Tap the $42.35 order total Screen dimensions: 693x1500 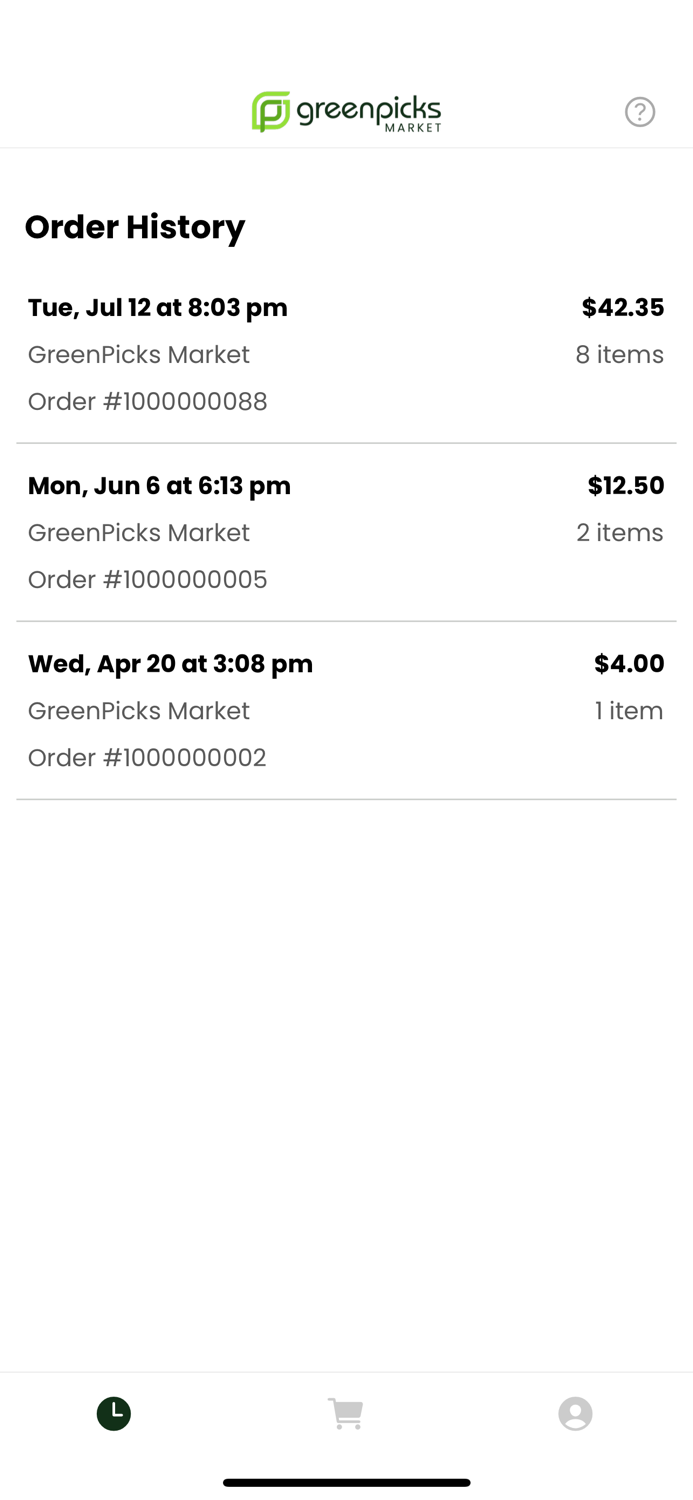tap(622, 307)
